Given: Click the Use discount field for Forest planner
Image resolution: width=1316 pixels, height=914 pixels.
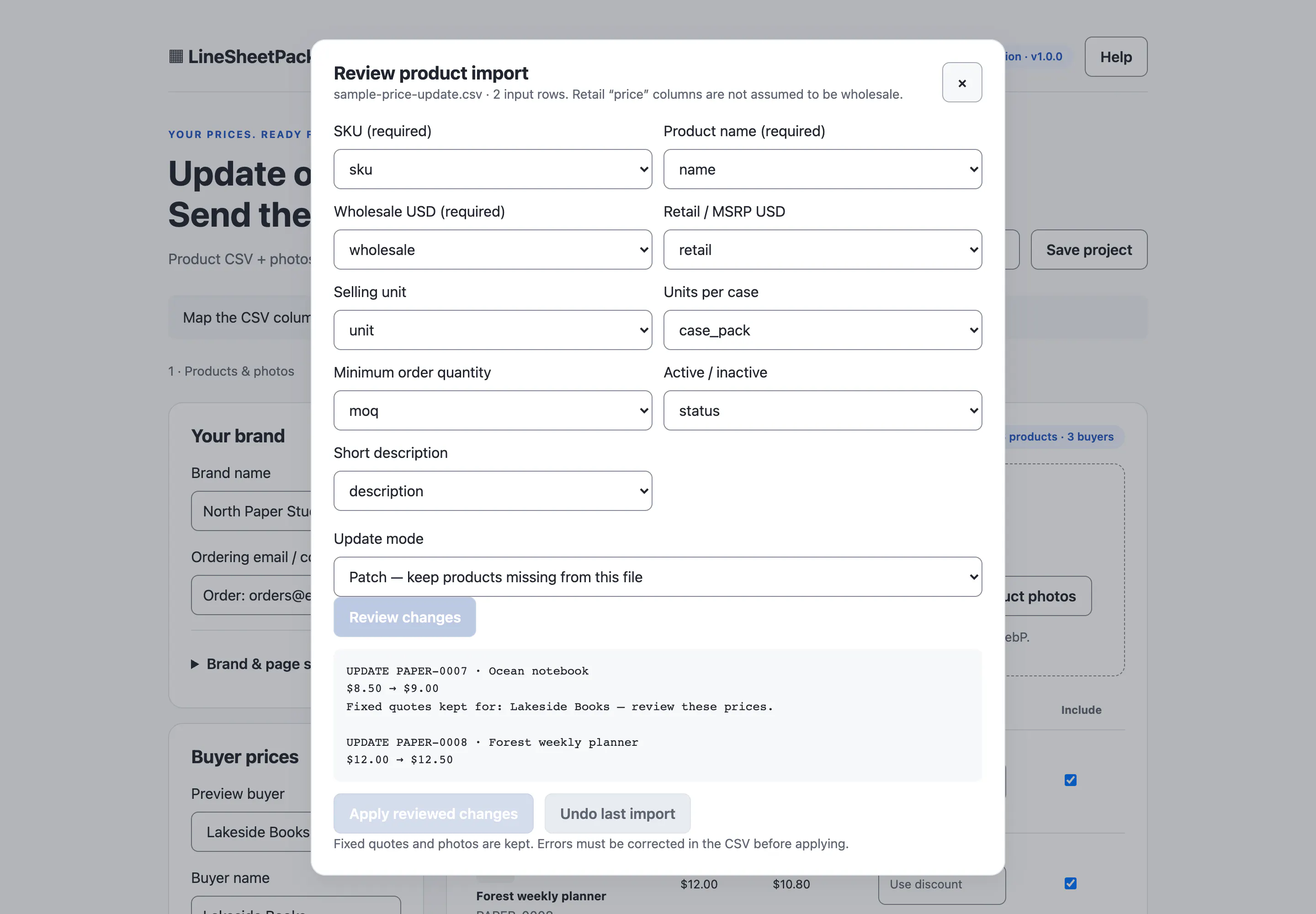Looking at the screenshot, I should (941, 887).
